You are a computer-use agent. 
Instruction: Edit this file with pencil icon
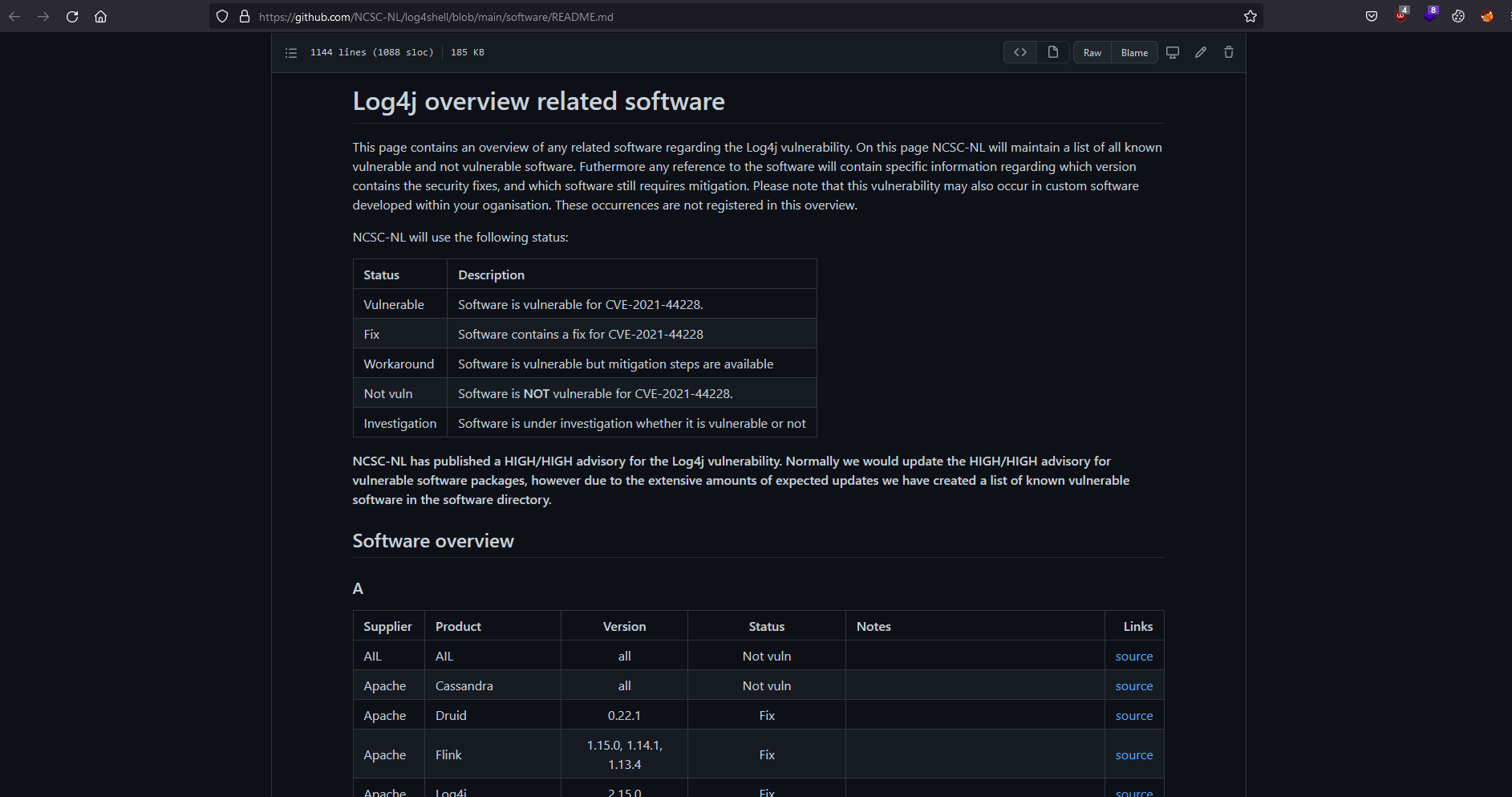tap(1201, 52)
